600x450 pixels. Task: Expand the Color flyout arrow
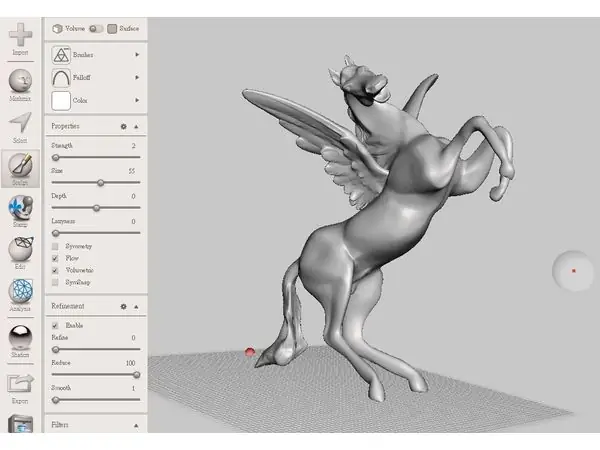137,100
